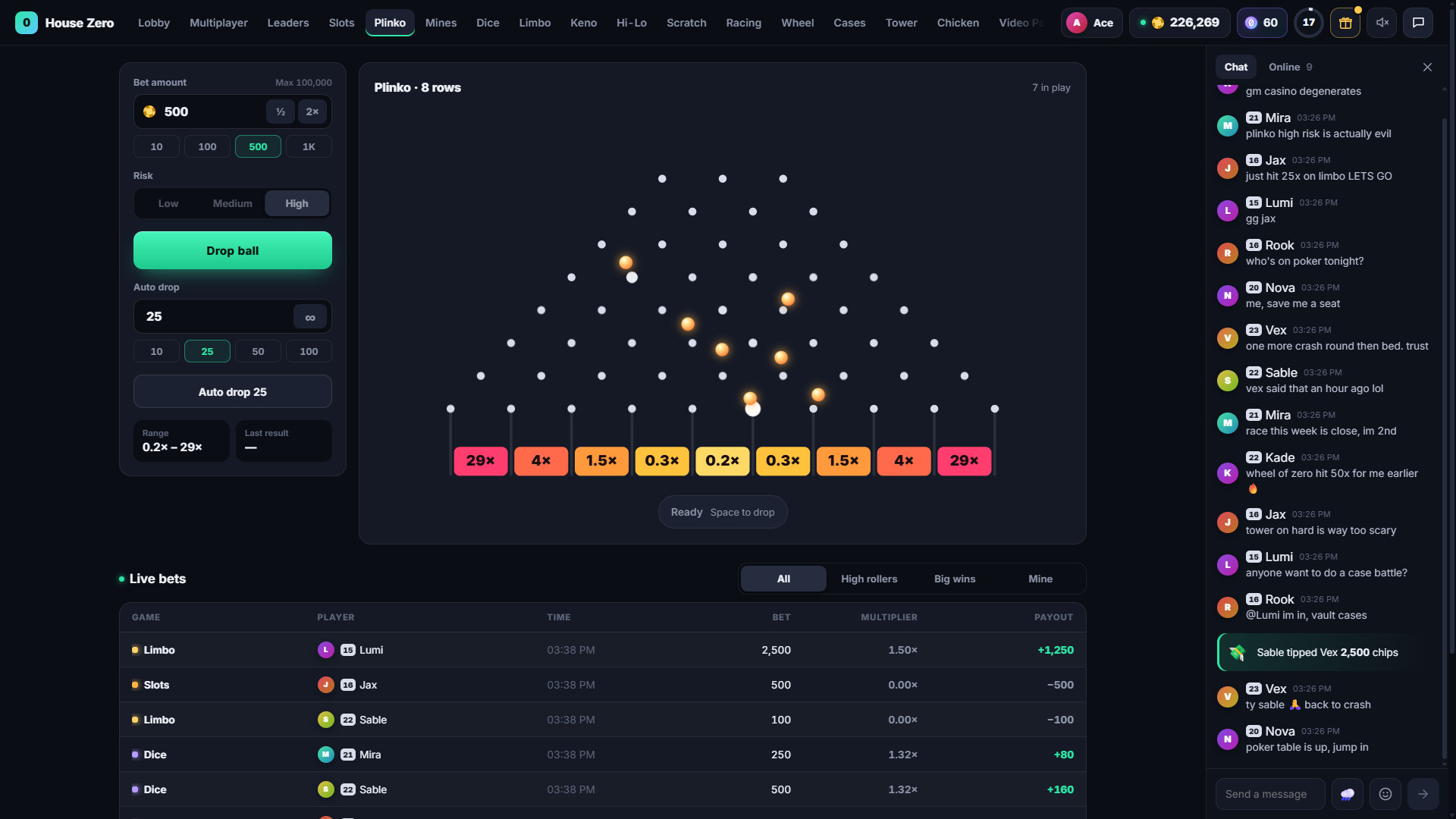
Task: Select High risk
Action: [x=297, y=203]
